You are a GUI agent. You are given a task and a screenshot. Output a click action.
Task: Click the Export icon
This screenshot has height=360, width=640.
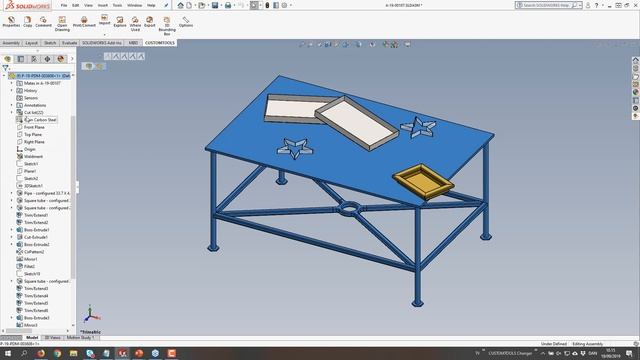tap(150, 19)
